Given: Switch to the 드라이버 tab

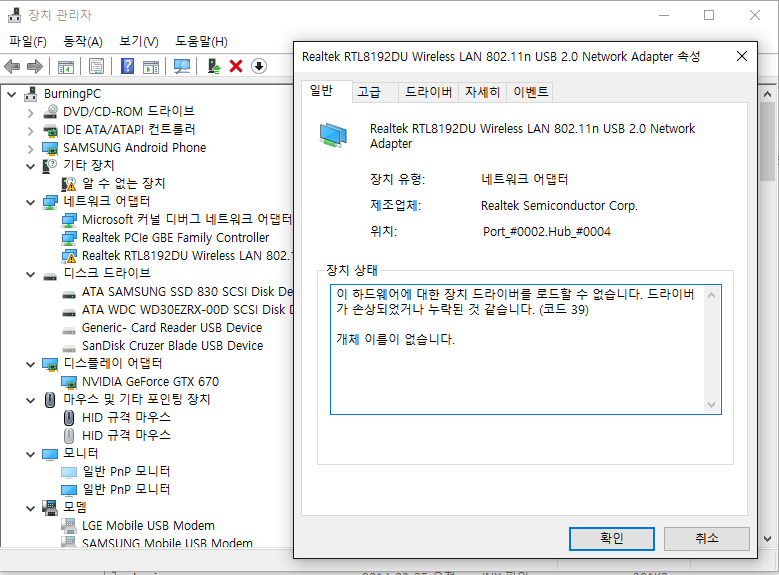Looking at the screenshot, I should click(x=428, y=92).
